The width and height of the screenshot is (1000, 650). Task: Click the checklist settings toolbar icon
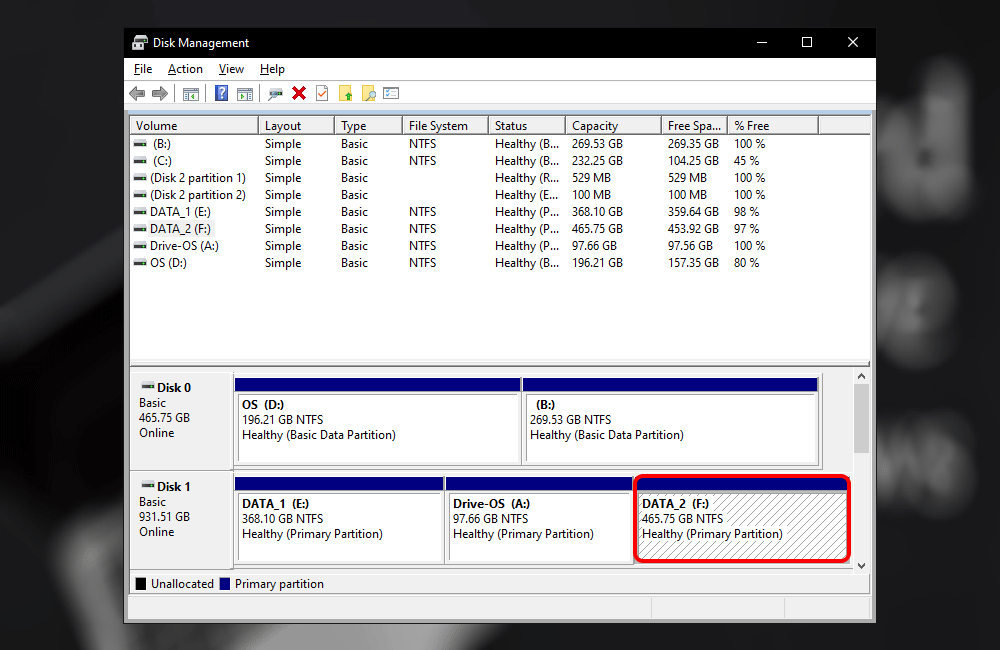tap(391, 94)
